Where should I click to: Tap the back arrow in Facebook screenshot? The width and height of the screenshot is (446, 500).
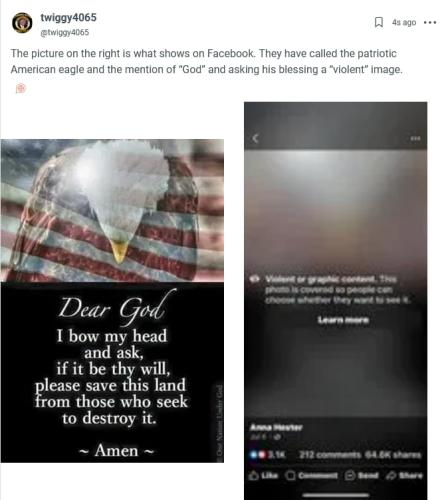point(255,138)
